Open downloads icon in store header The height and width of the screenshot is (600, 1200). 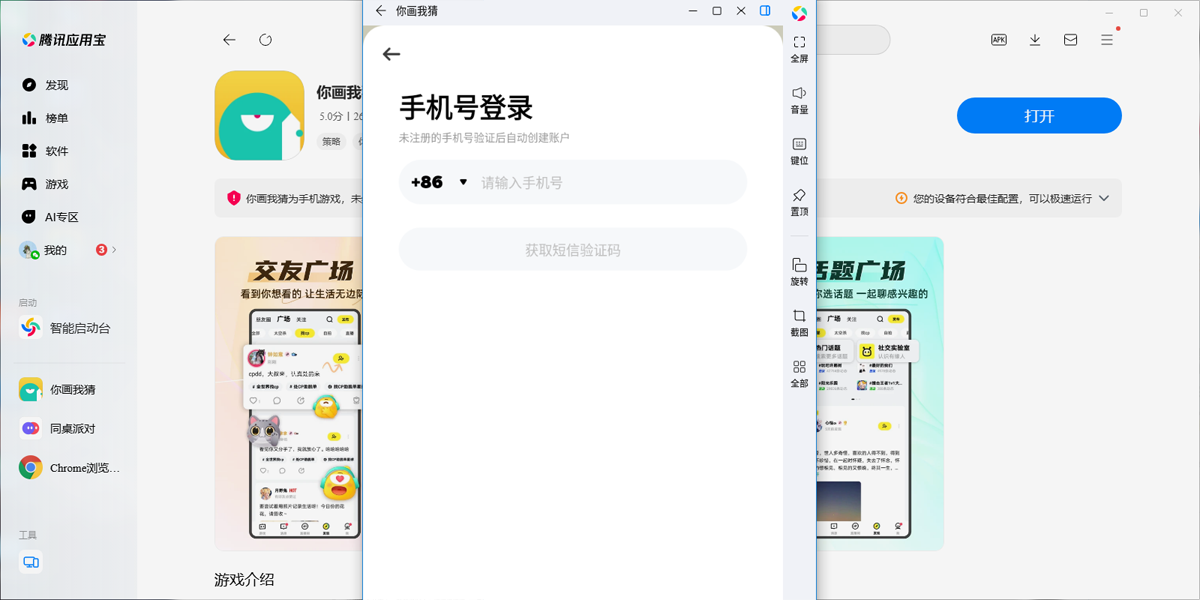click(1035, 40)
